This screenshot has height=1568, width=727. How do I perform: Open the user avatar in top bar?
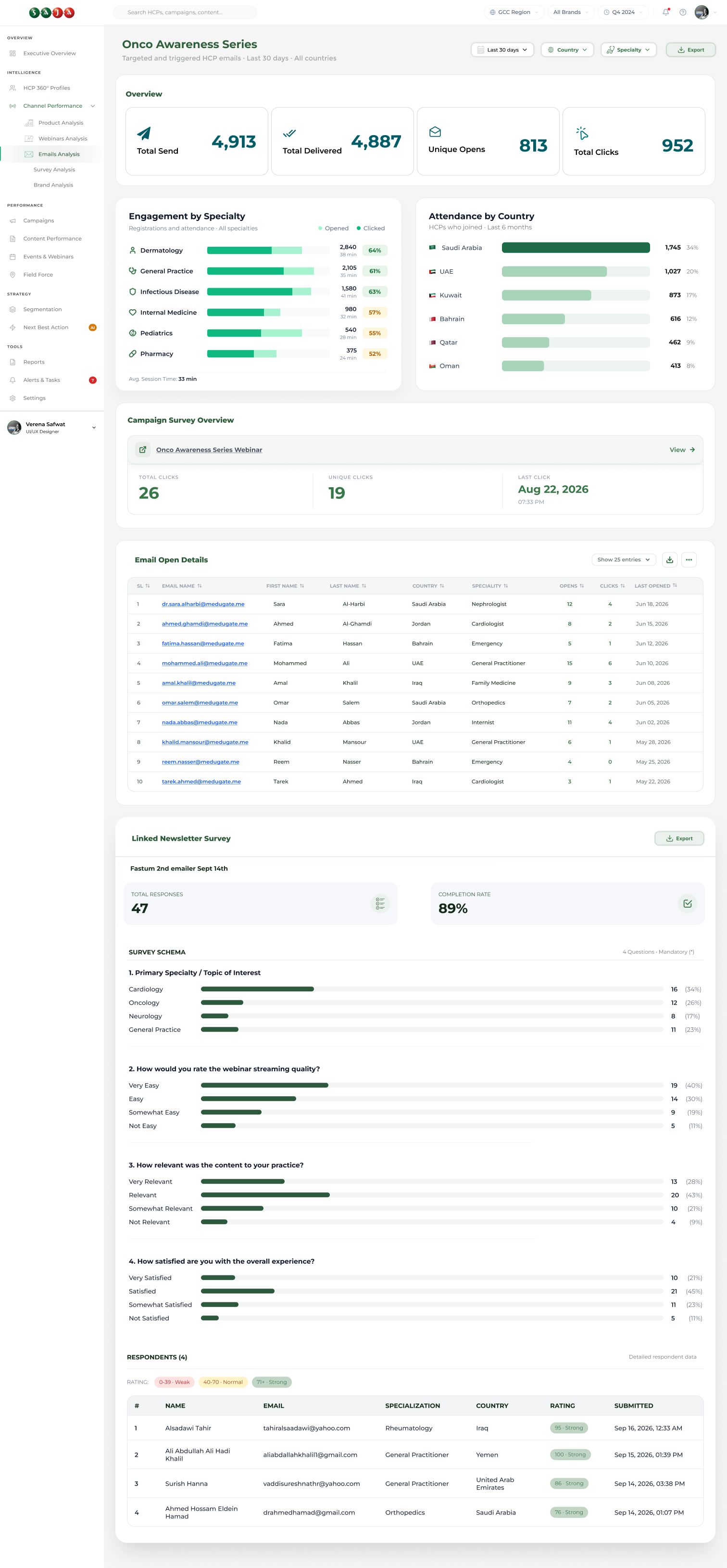(702, 12)
